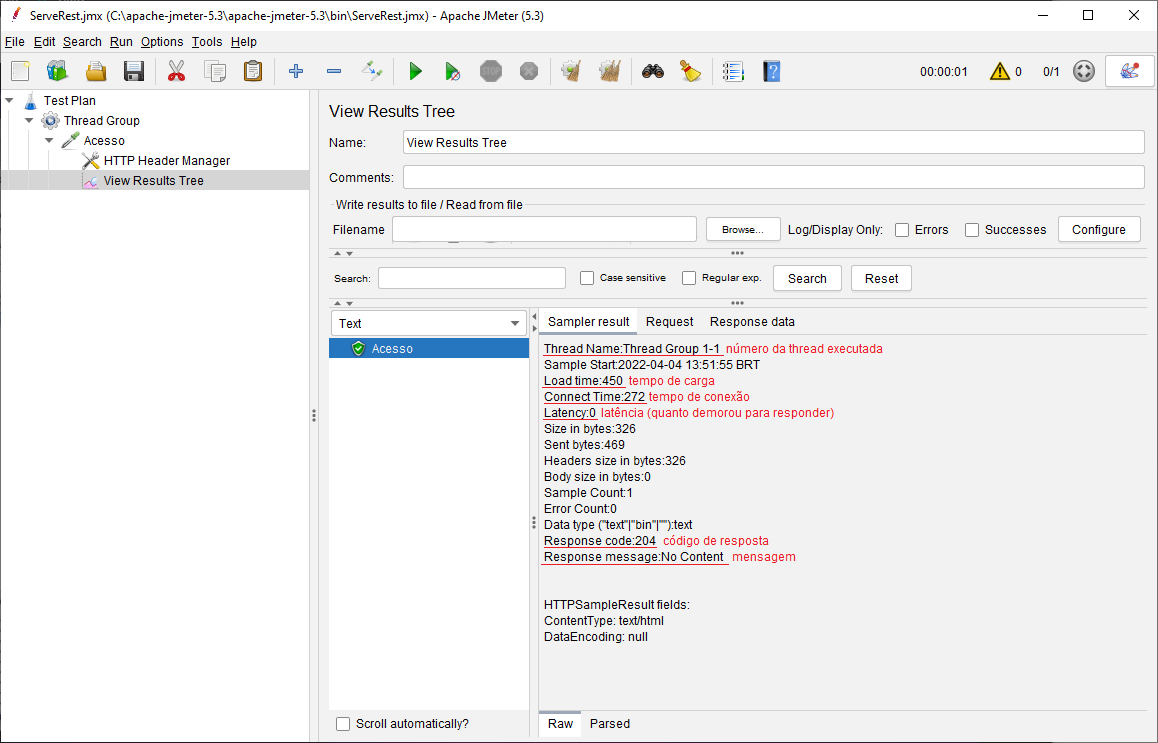
Task: Click the Help menu
Action: click(244, 41)
